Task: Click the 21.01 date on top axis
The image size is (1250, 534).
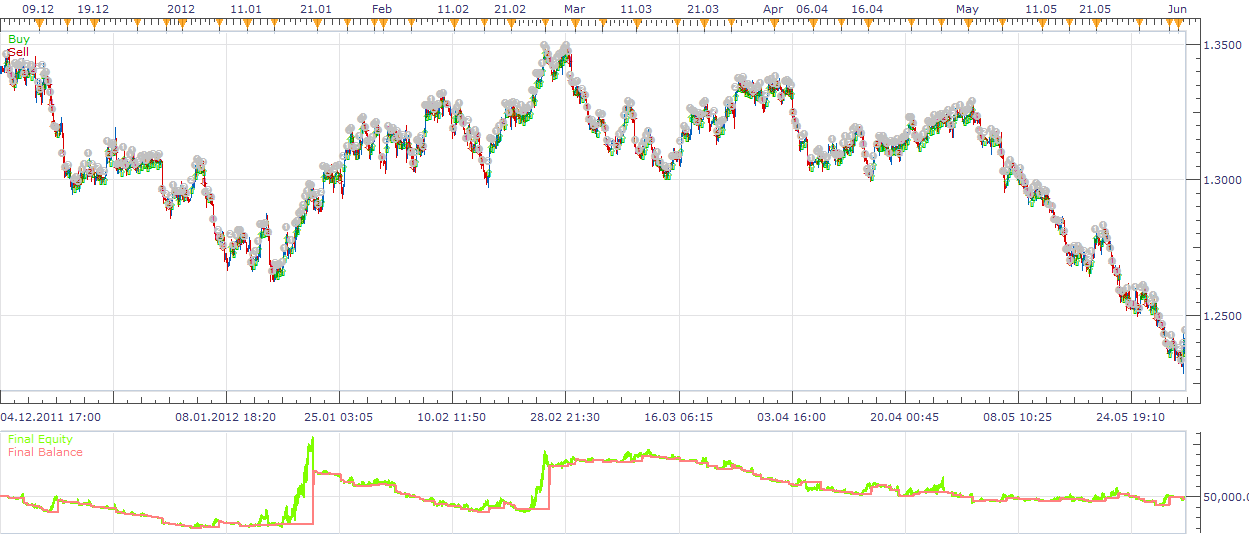Action: pyautogui.click(x=316, y=9)
